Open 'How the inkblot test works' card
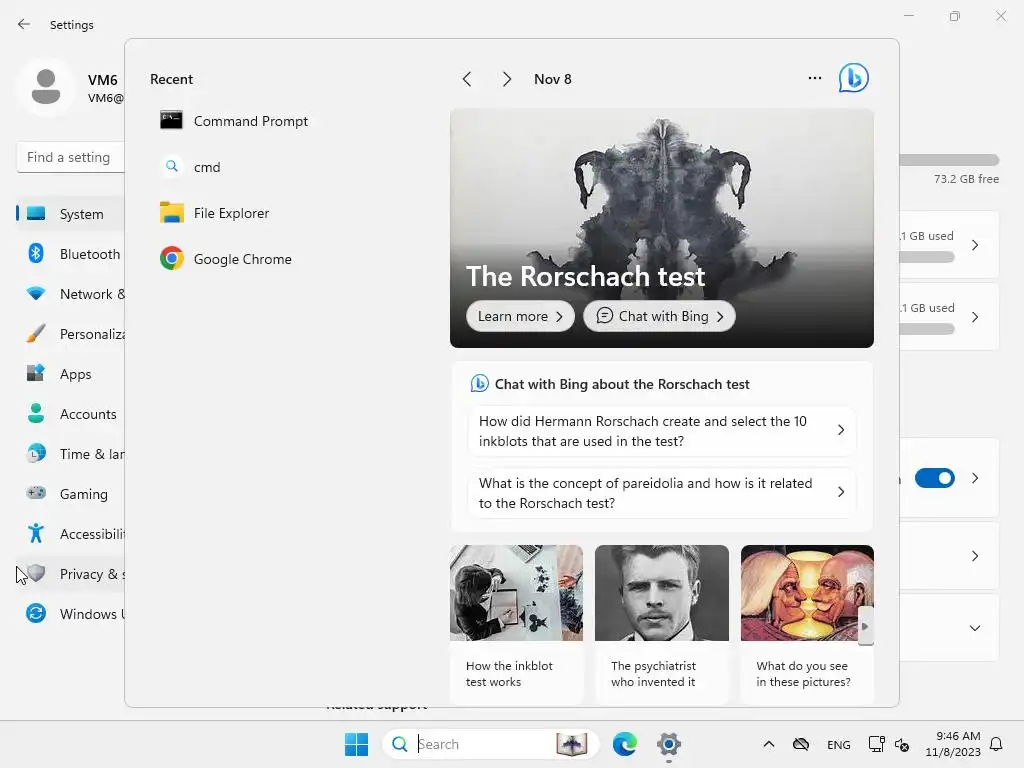The width and height of the screenshot is (1024, 768). tap(516, 624)
